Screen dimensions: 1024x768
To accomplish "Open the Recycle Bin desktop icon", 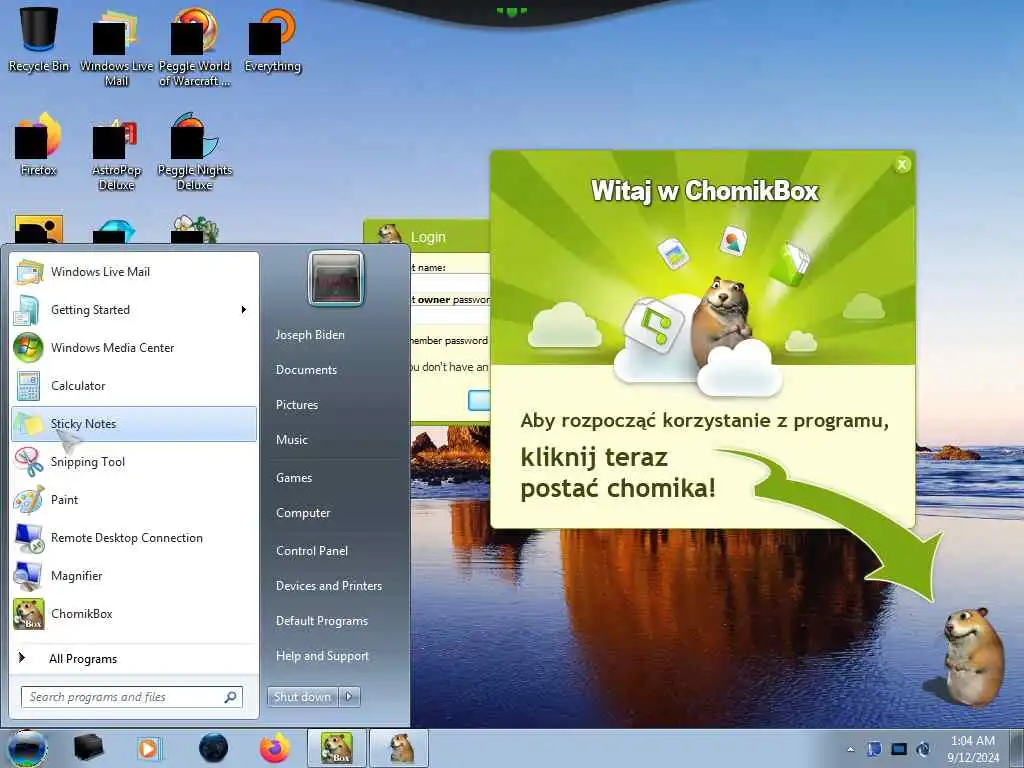I will [38, 38].
